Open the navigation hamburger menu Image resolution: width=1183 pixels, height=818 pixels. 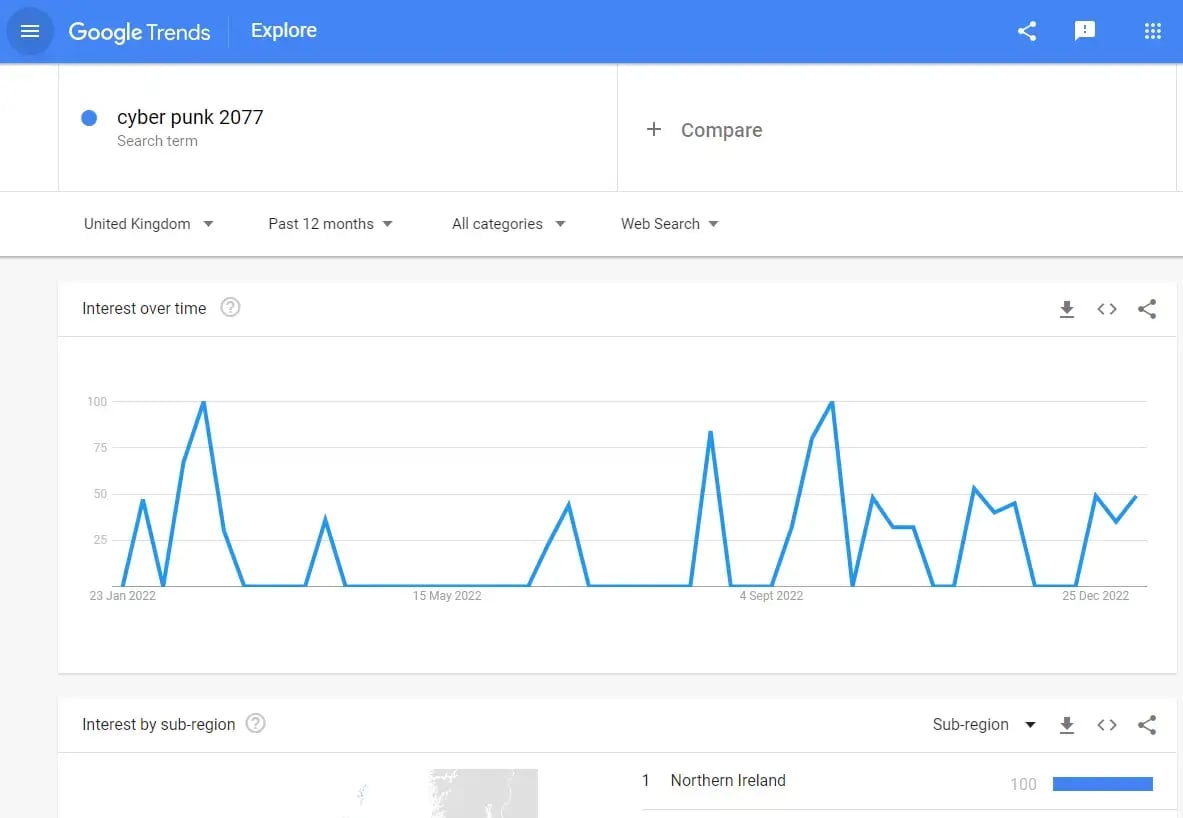[30, 31]
